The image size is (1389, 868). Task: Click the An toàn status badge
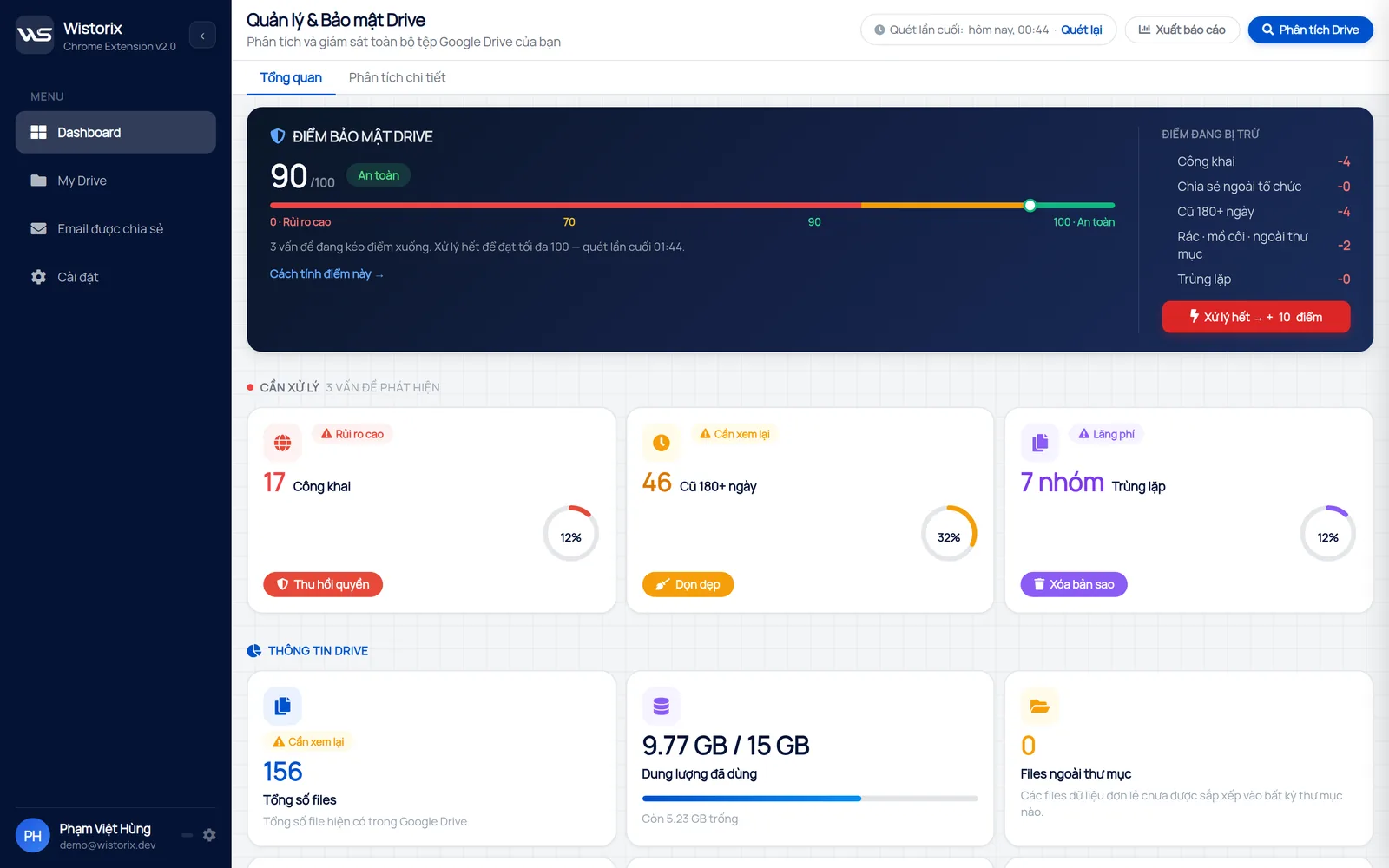(379, 175)
